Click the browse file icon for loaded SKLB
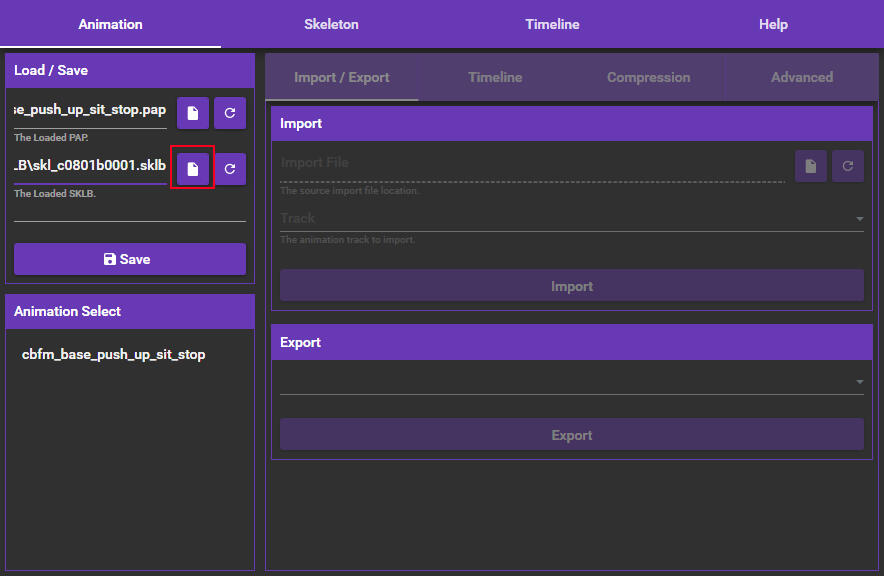The image size is (884, 576). coord(193,169)
